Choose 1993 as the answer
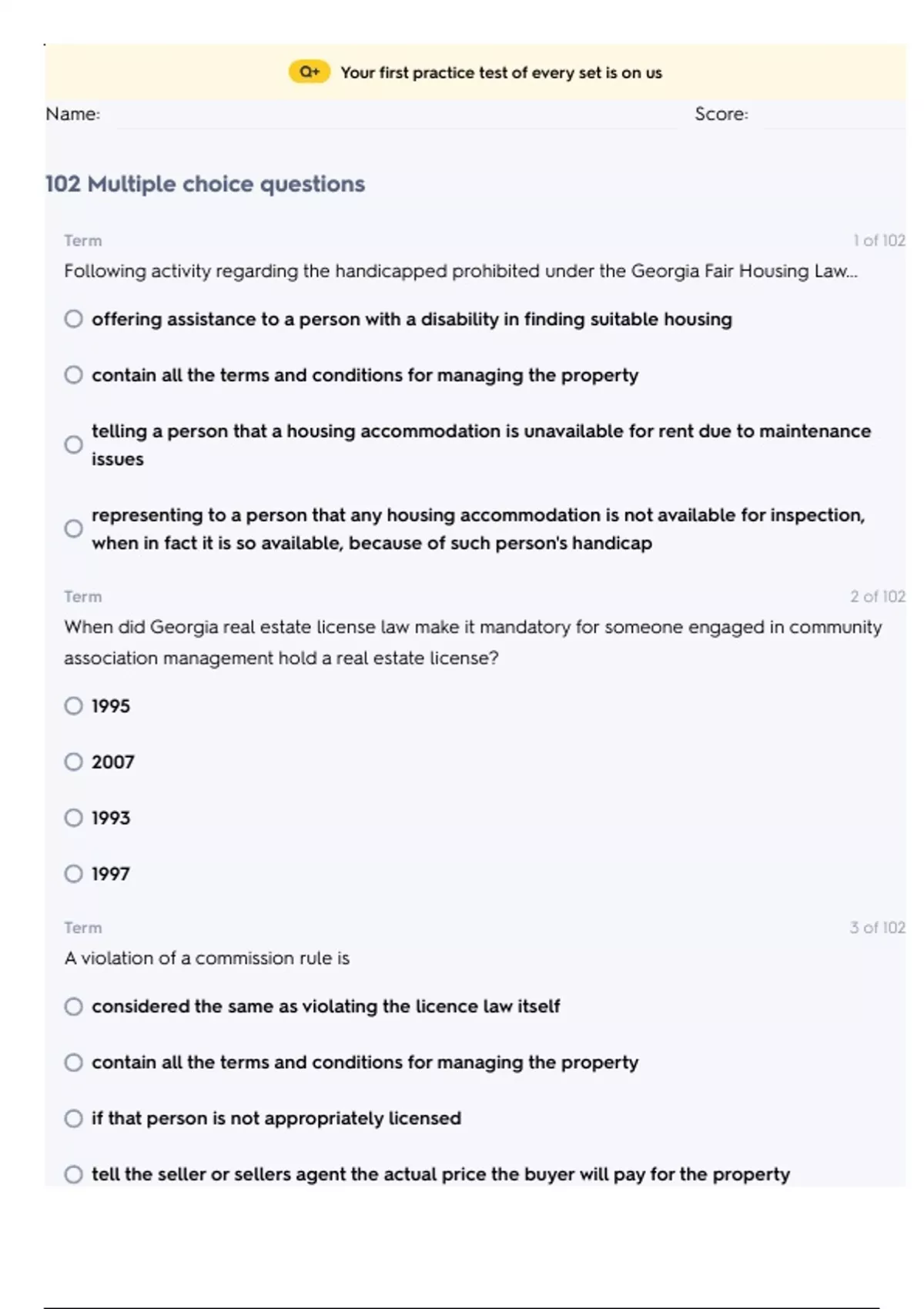 point(74,818)
